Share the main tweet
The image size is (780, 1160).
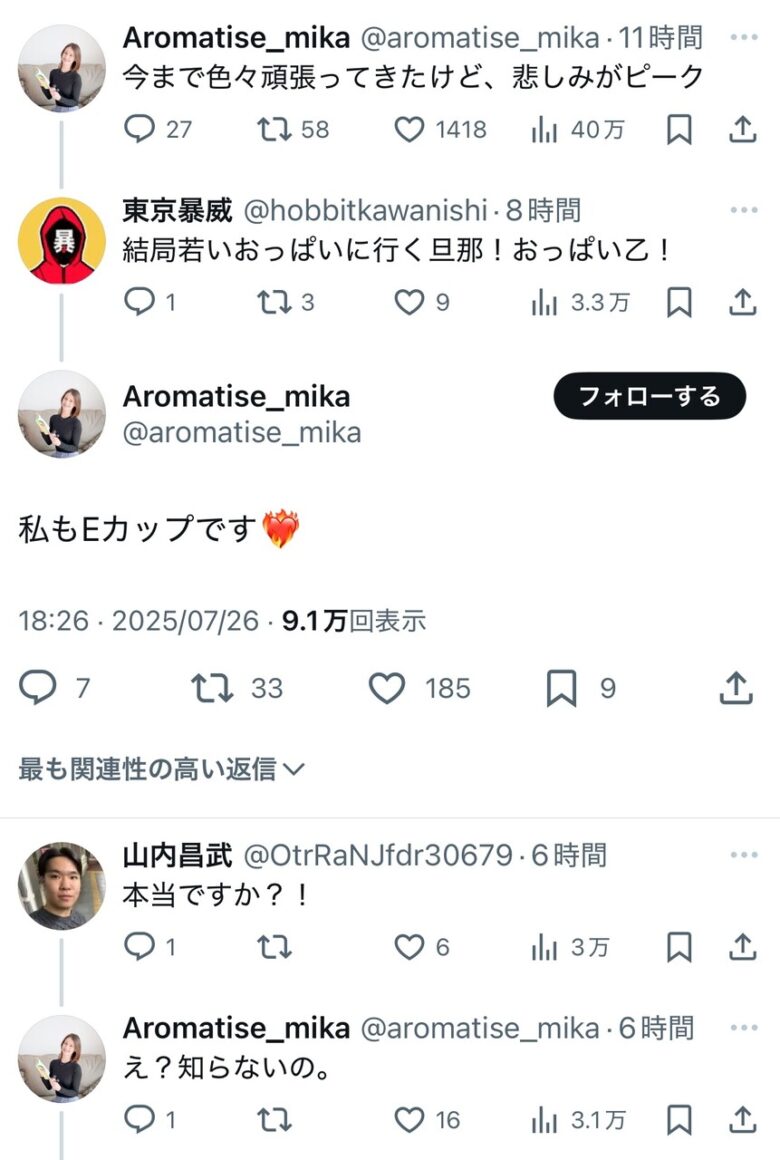[736, 688]
